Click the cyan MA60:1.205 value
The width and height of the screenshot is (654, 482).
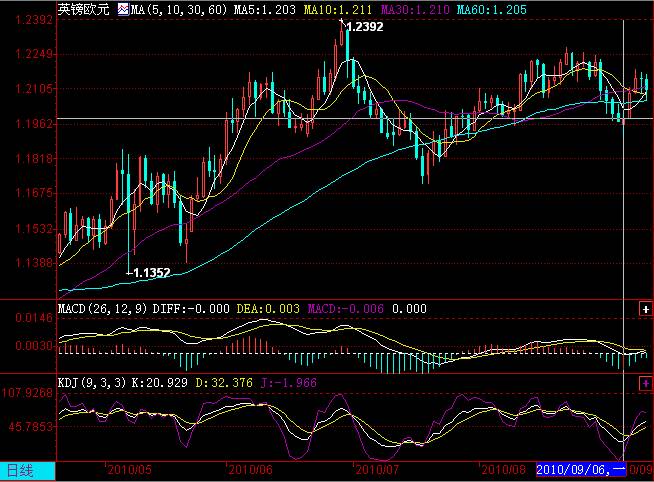[491, 9]
